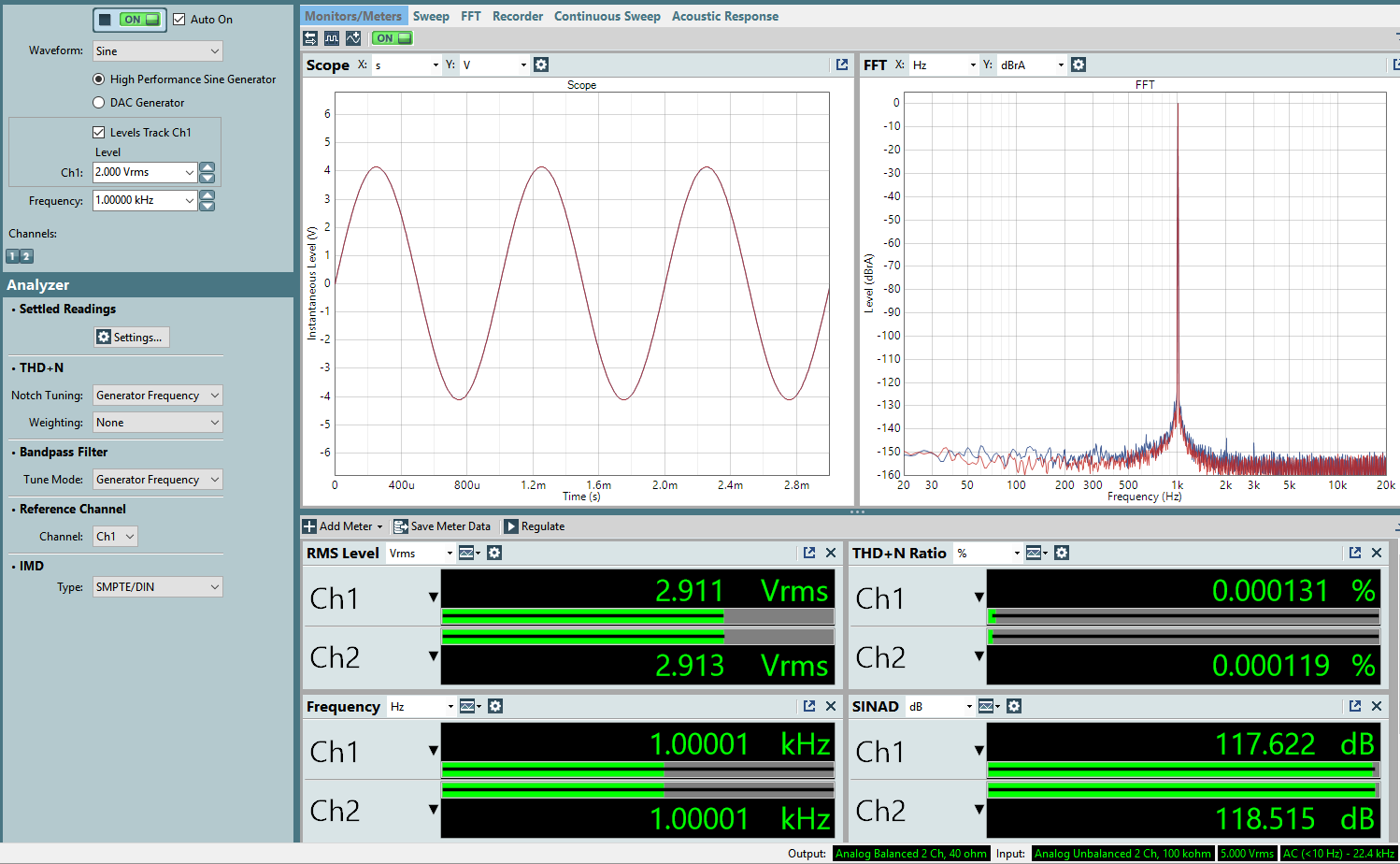Open FFT X axis Hz dropdown
Image resolution: width=1400 pixels, height=864 pixels.
(944, 65)
